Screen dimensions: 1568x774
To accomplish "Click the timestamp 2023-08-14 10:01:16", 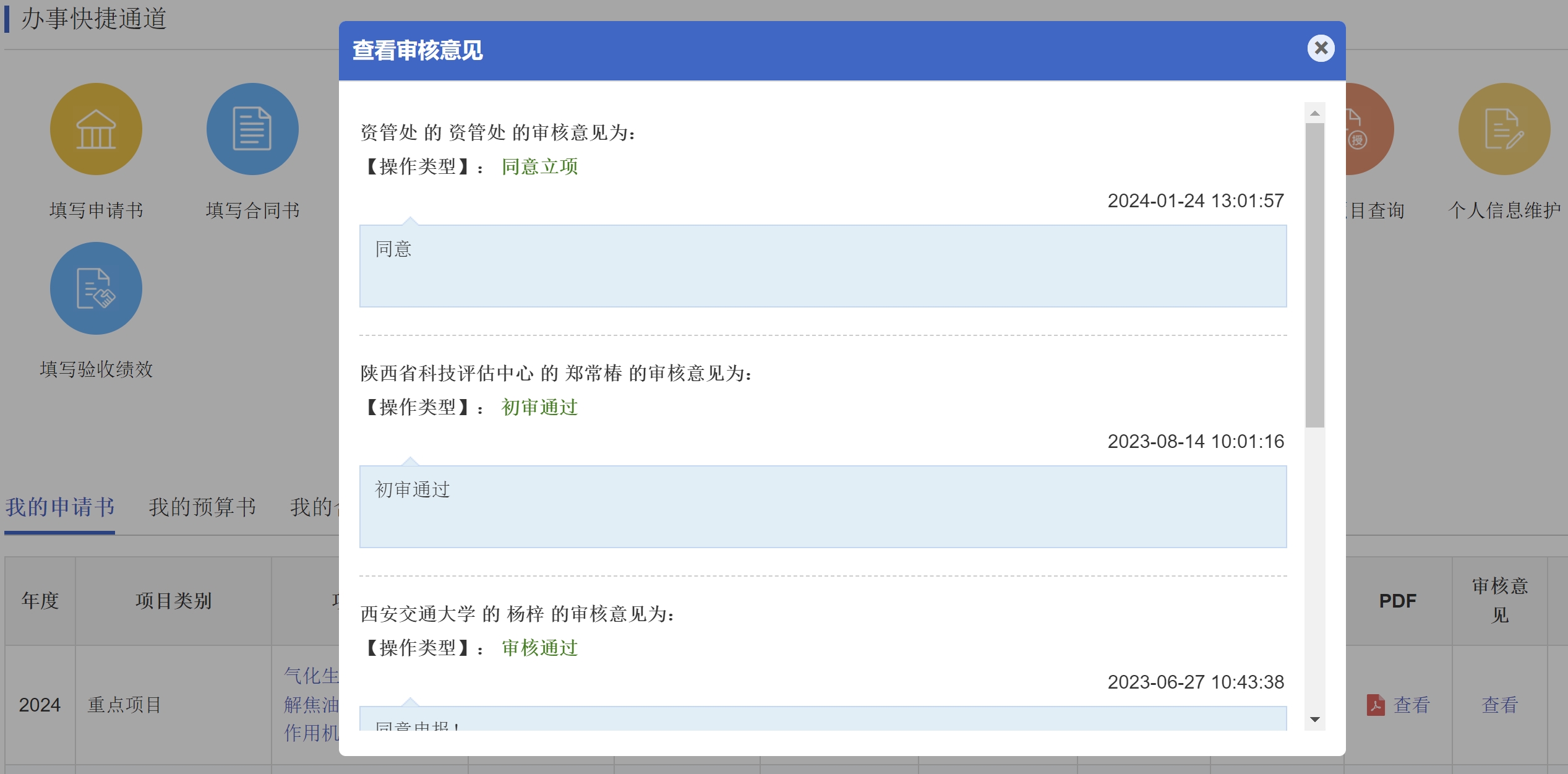I will tap(1196, 442).
